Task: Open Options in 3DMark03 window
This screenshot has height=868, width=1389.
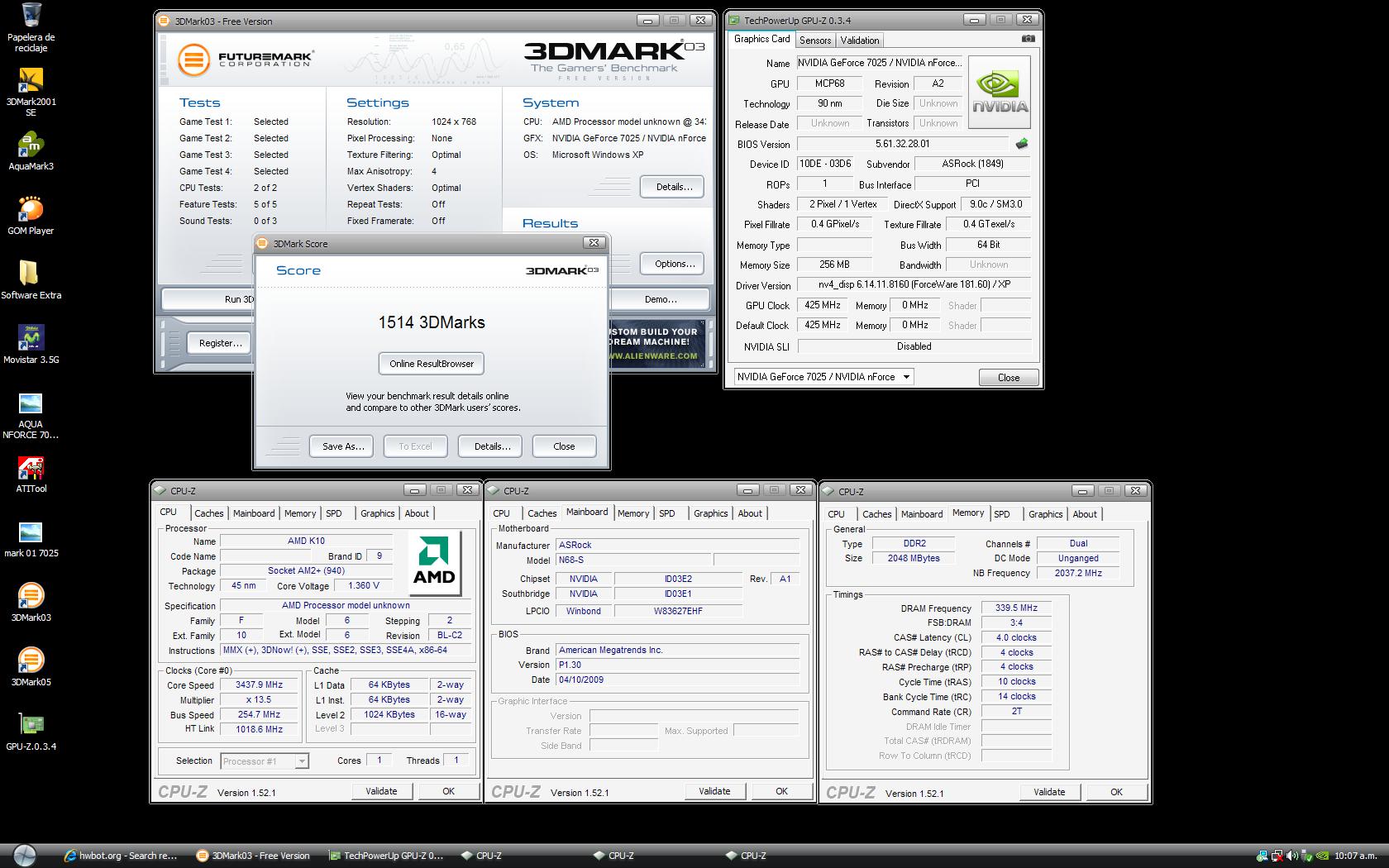Action: click(673, 264)
